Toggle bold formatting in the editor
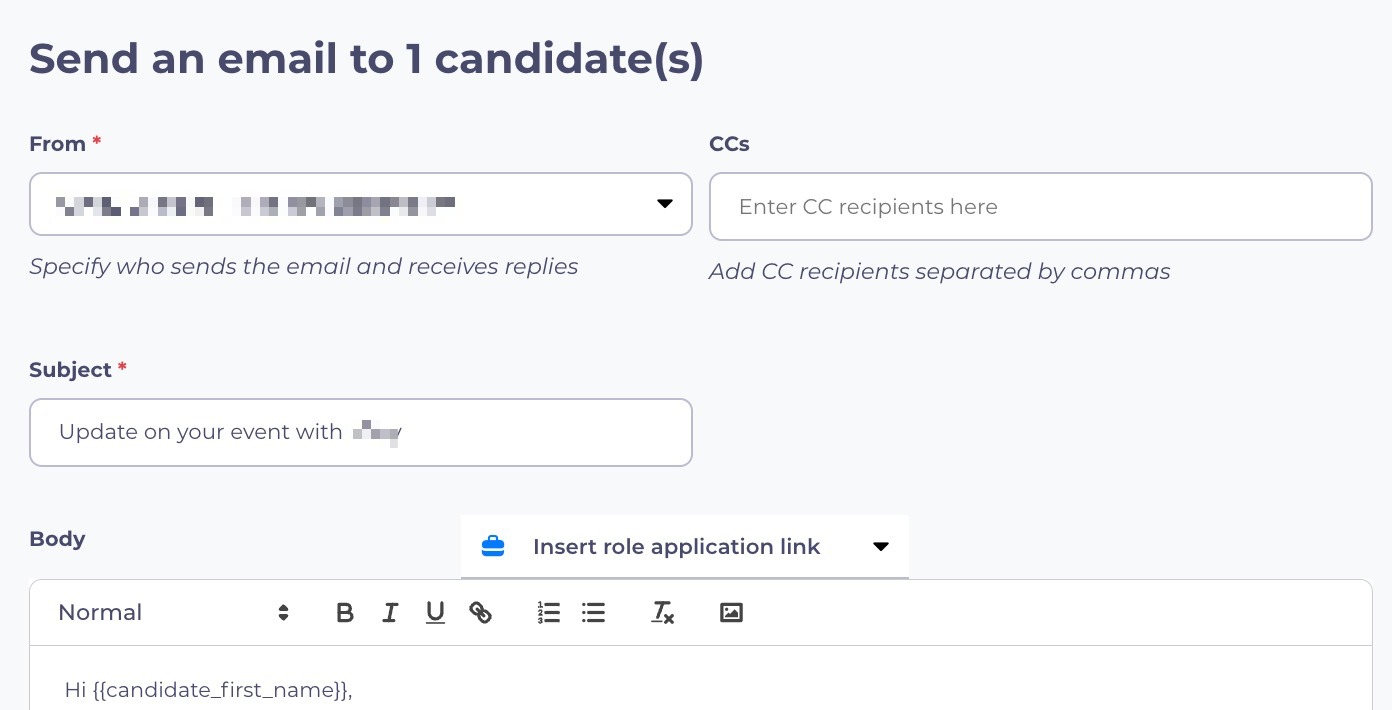 coord(345,613)
